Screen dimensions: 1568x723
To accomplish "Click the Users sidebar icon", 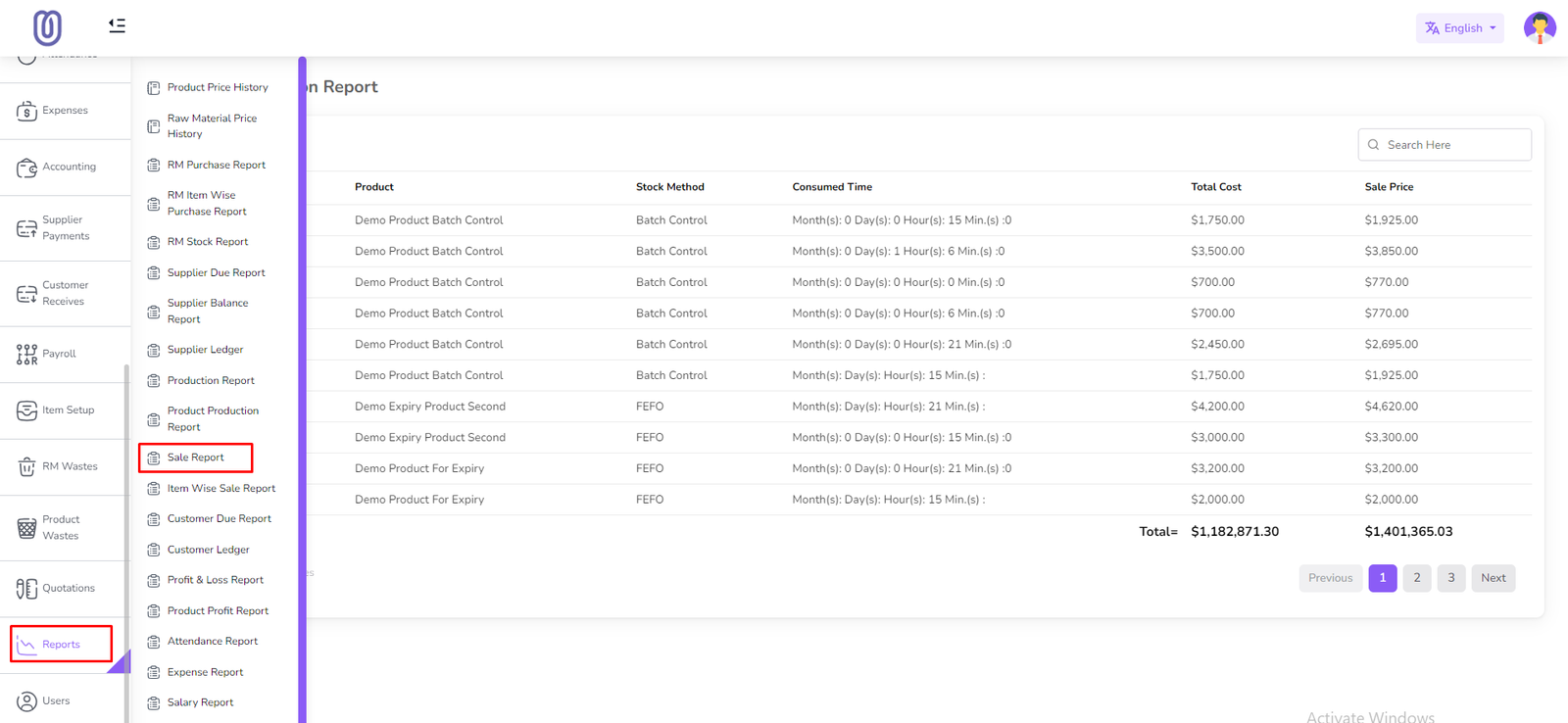I will 26,701.
